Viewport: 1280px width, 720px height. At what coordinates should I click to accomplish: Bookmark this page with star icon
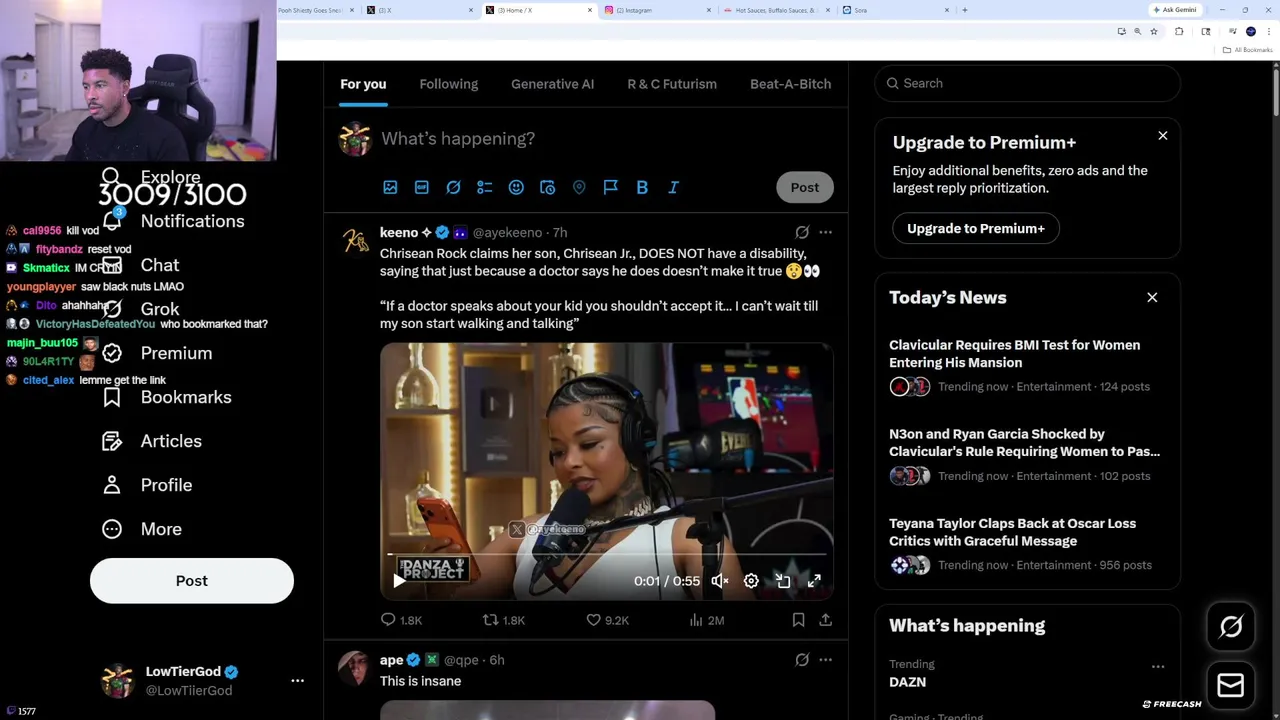(x=1153, y=31)
